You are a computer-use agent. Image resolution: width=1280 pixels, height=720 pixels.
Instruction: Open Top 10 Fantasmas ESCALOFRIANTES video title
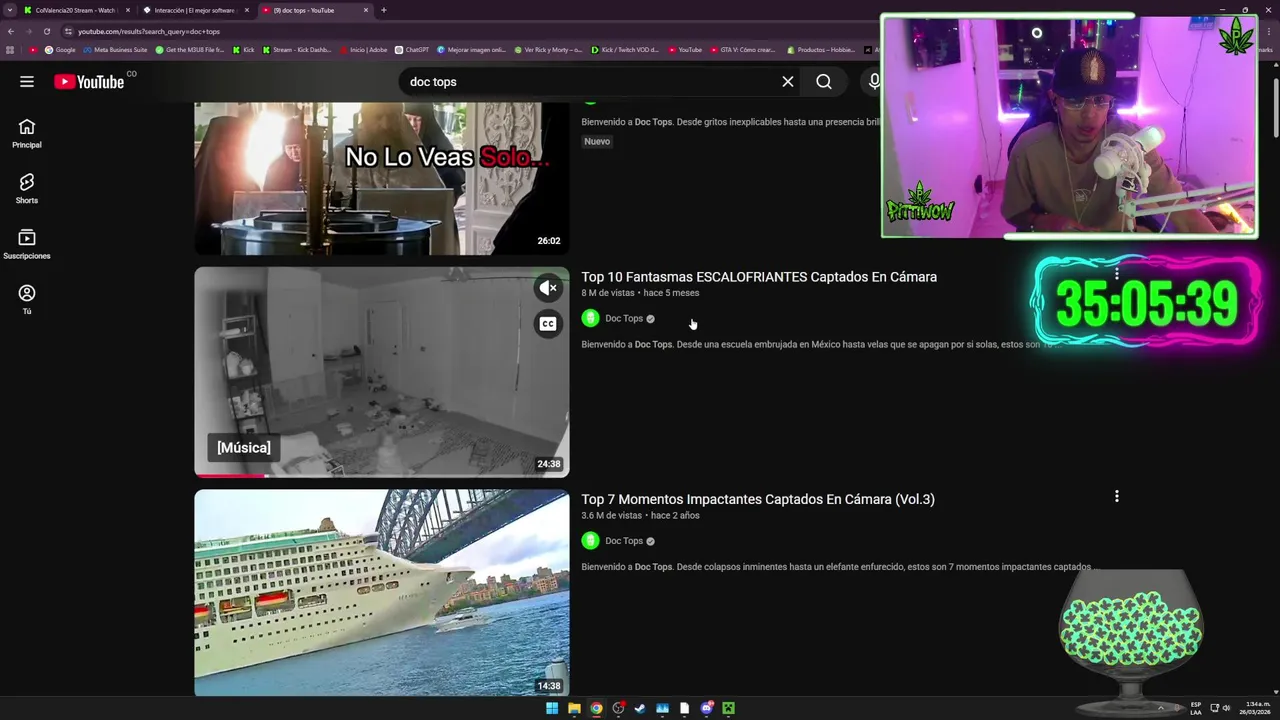(759, 277)
